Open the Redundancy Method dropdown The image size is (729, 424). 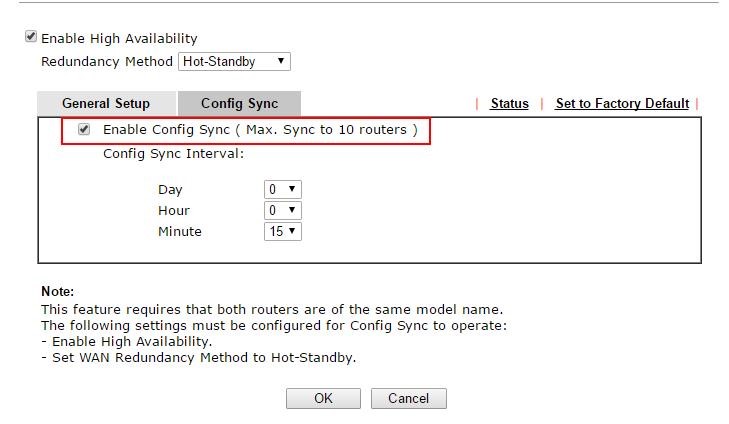[235, 61]
